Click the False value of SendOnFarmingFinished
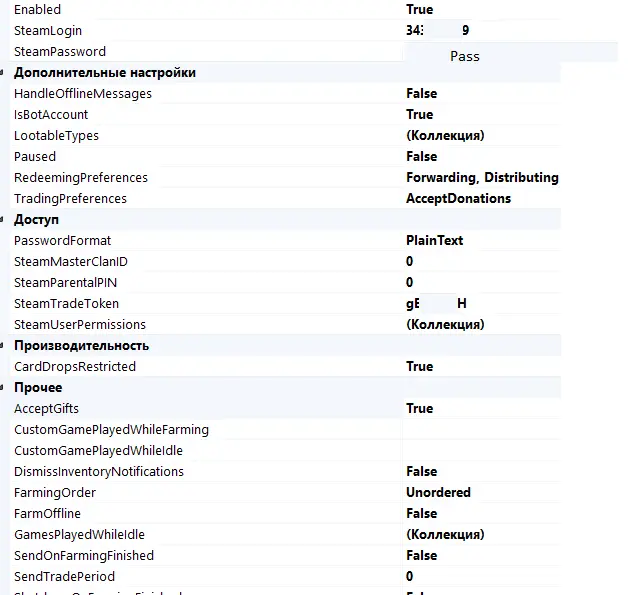The image size is (628, 595). 421,556
